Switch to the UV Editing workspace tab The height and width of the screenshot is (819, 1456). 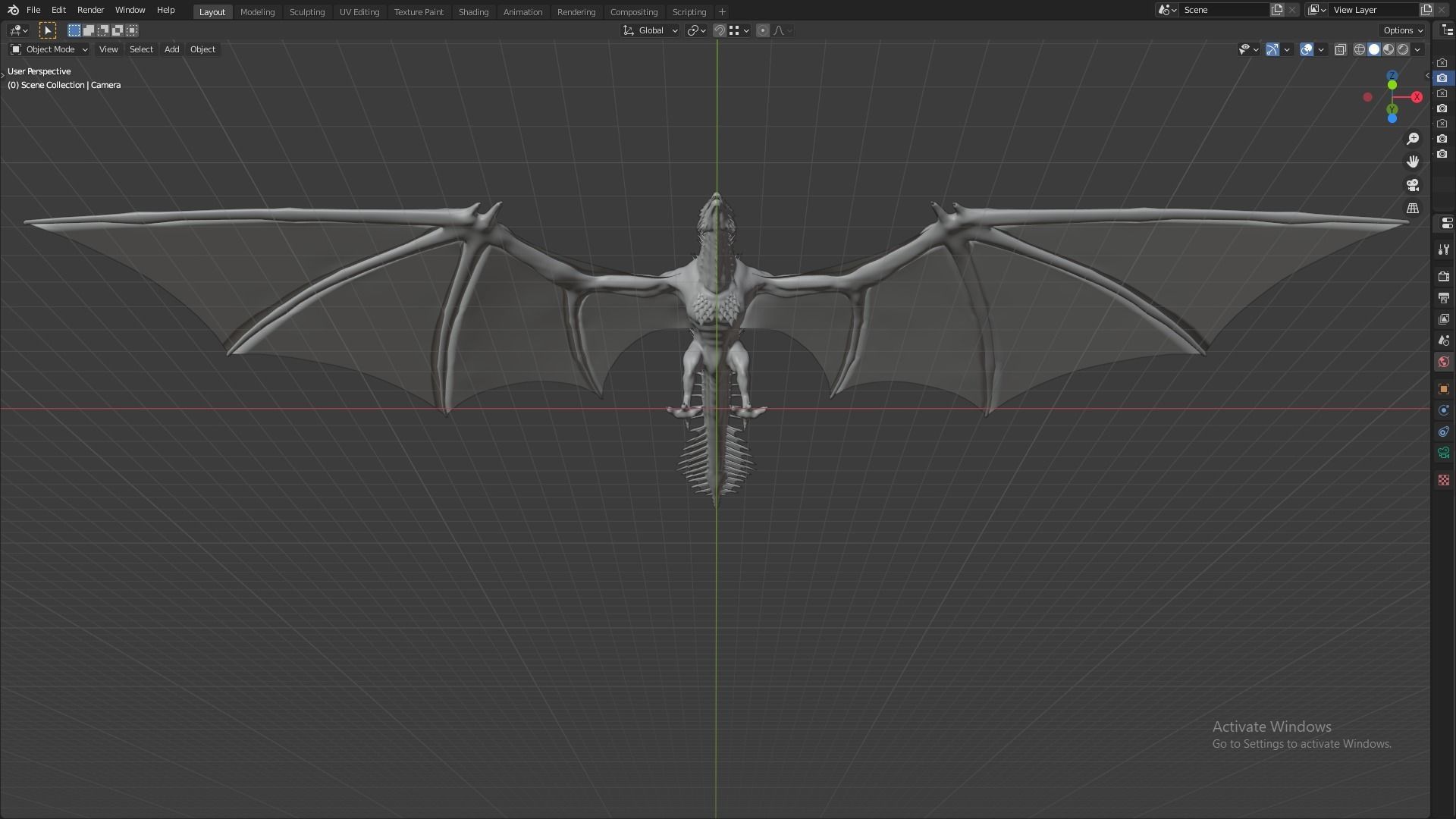pos(359,12)
